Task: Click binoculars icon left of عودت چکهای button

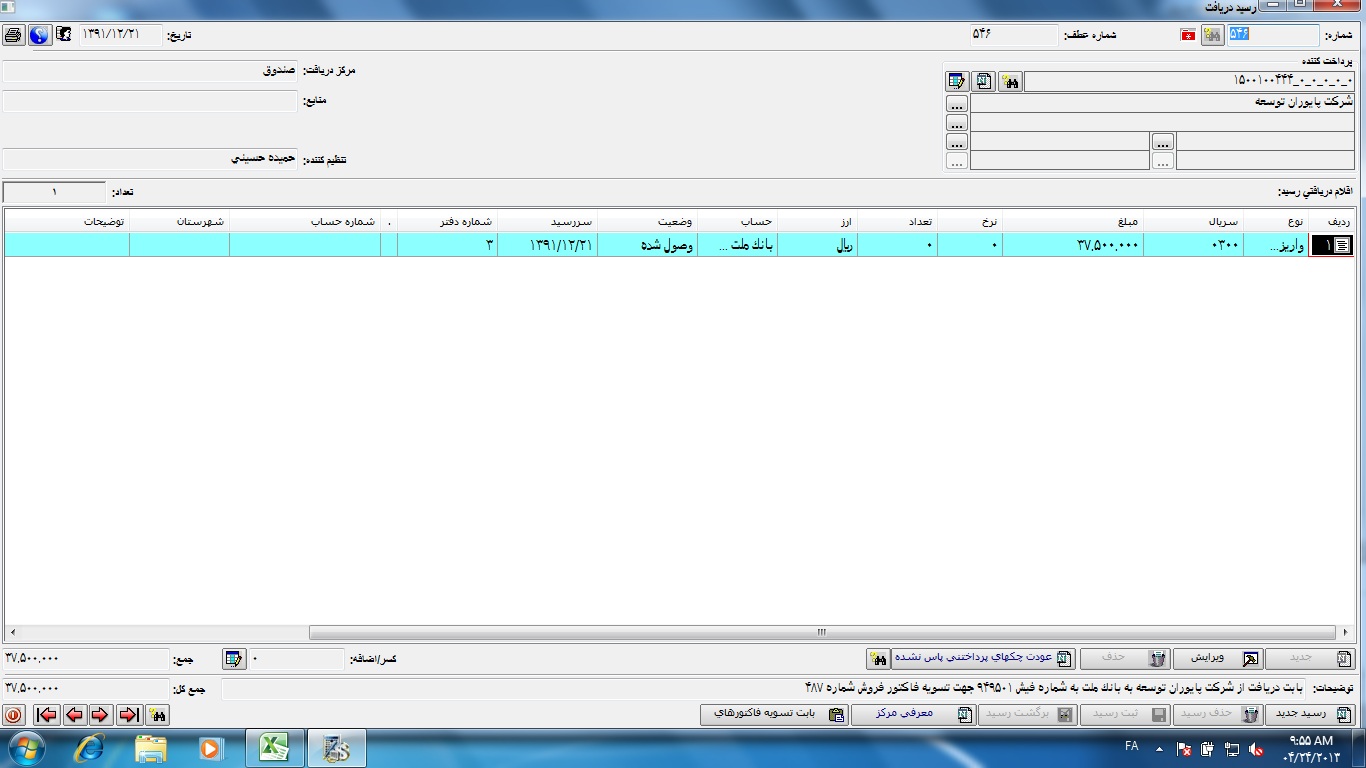Action: pyautogui.click(x=878, y=659)
